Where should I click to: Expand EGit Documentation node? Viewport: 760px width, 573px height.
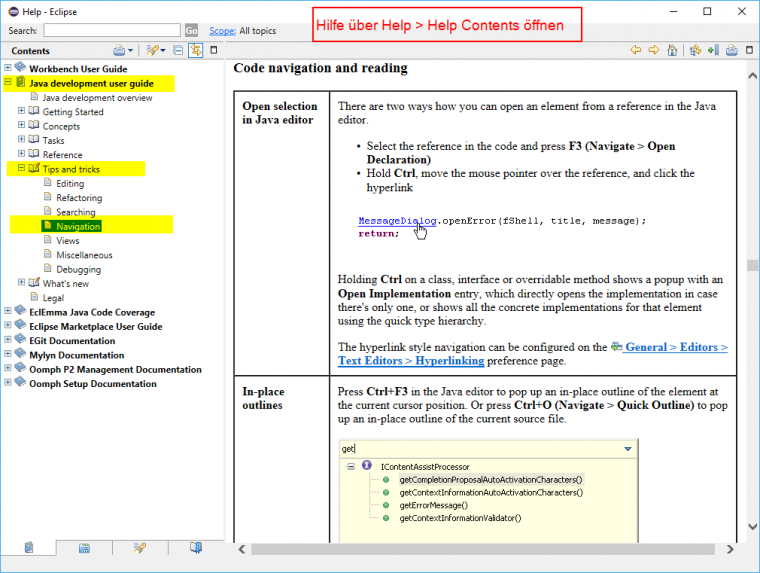[8, 339]
